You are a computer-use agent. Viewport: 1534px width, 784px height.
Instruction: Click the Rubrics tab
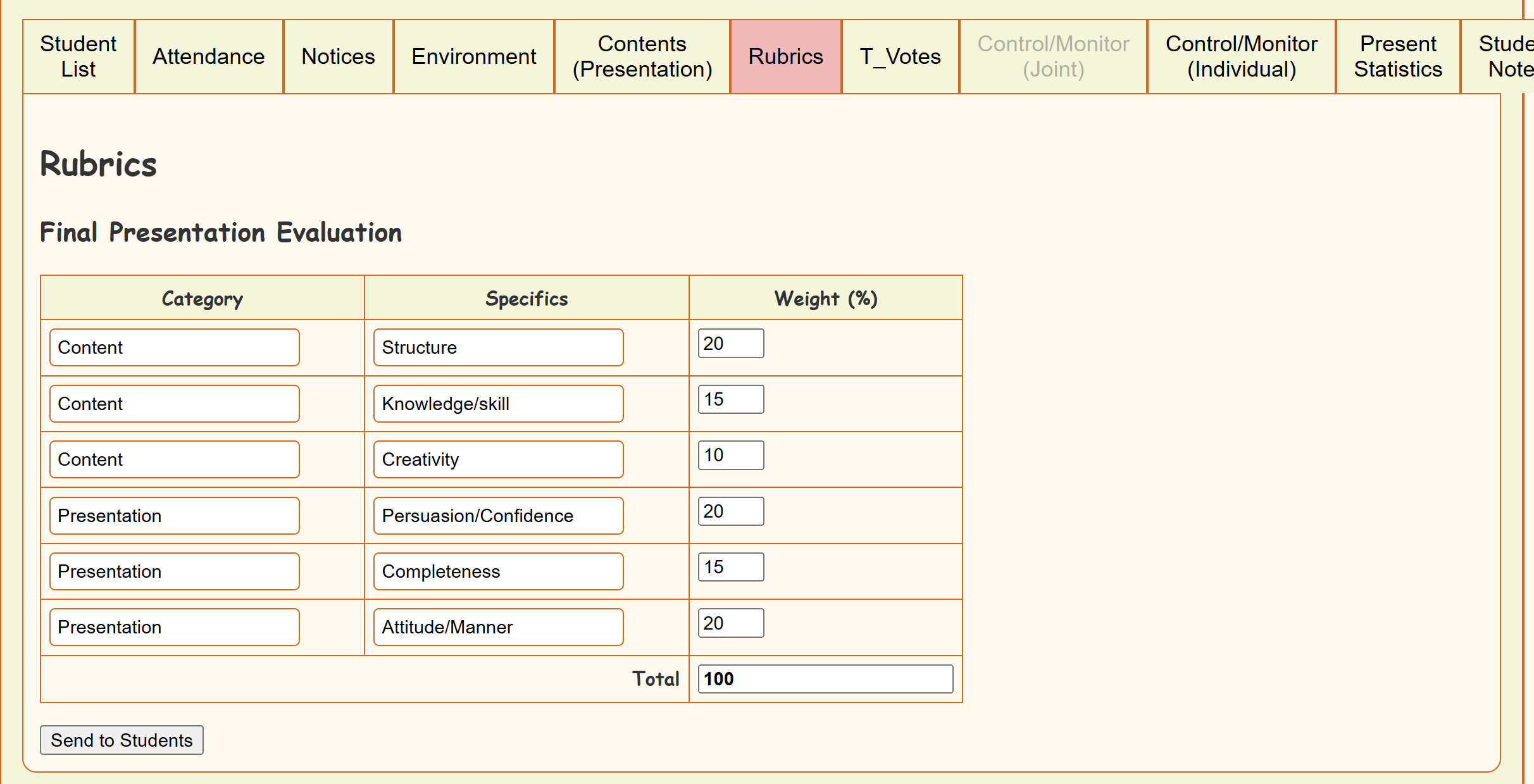(x=785, y=56)
